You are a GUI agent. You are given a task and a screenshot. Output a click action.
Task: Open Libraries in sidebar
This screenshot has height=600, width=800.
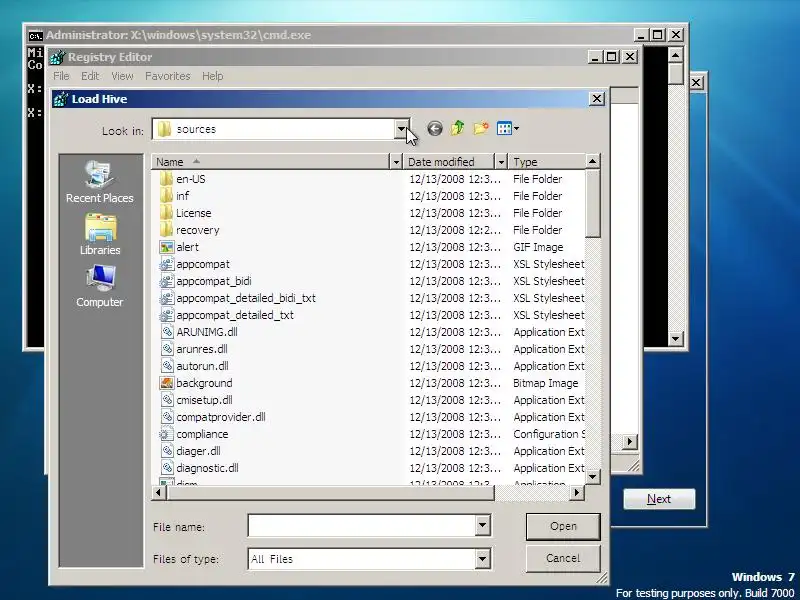[101, 235]
